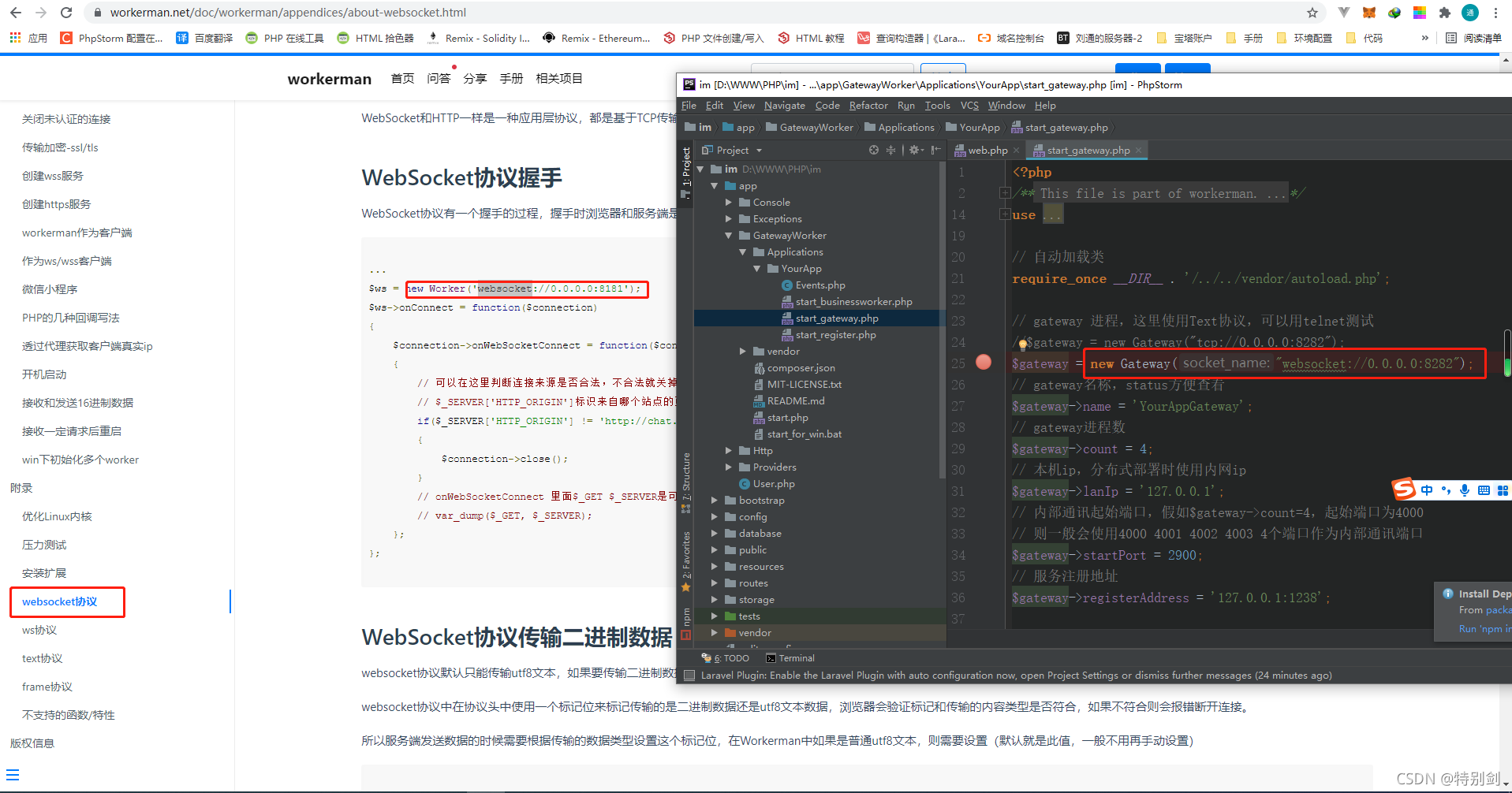The width and height of the screenshot is (1512, 793).
Task: Collapse the GatewayWorker folder
Action: click(729, 236)
